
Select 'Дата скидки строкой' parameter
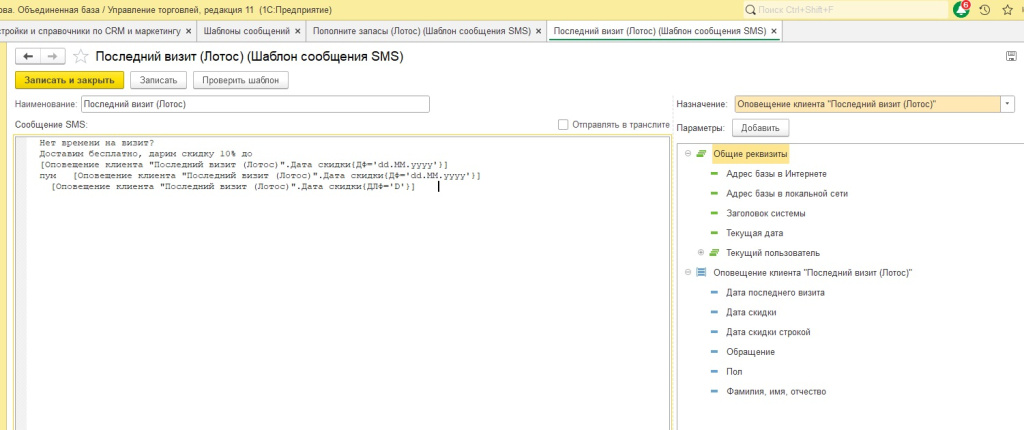tap(768, 331)
